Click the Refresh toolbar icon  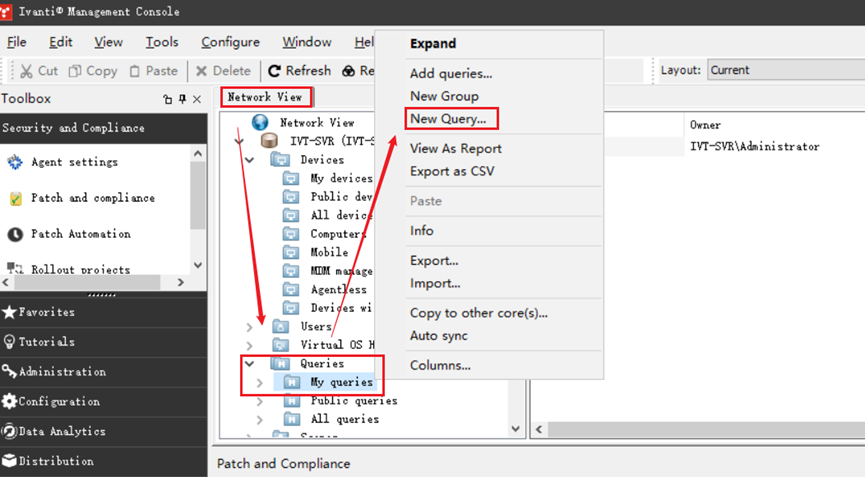tap(274, 71)
